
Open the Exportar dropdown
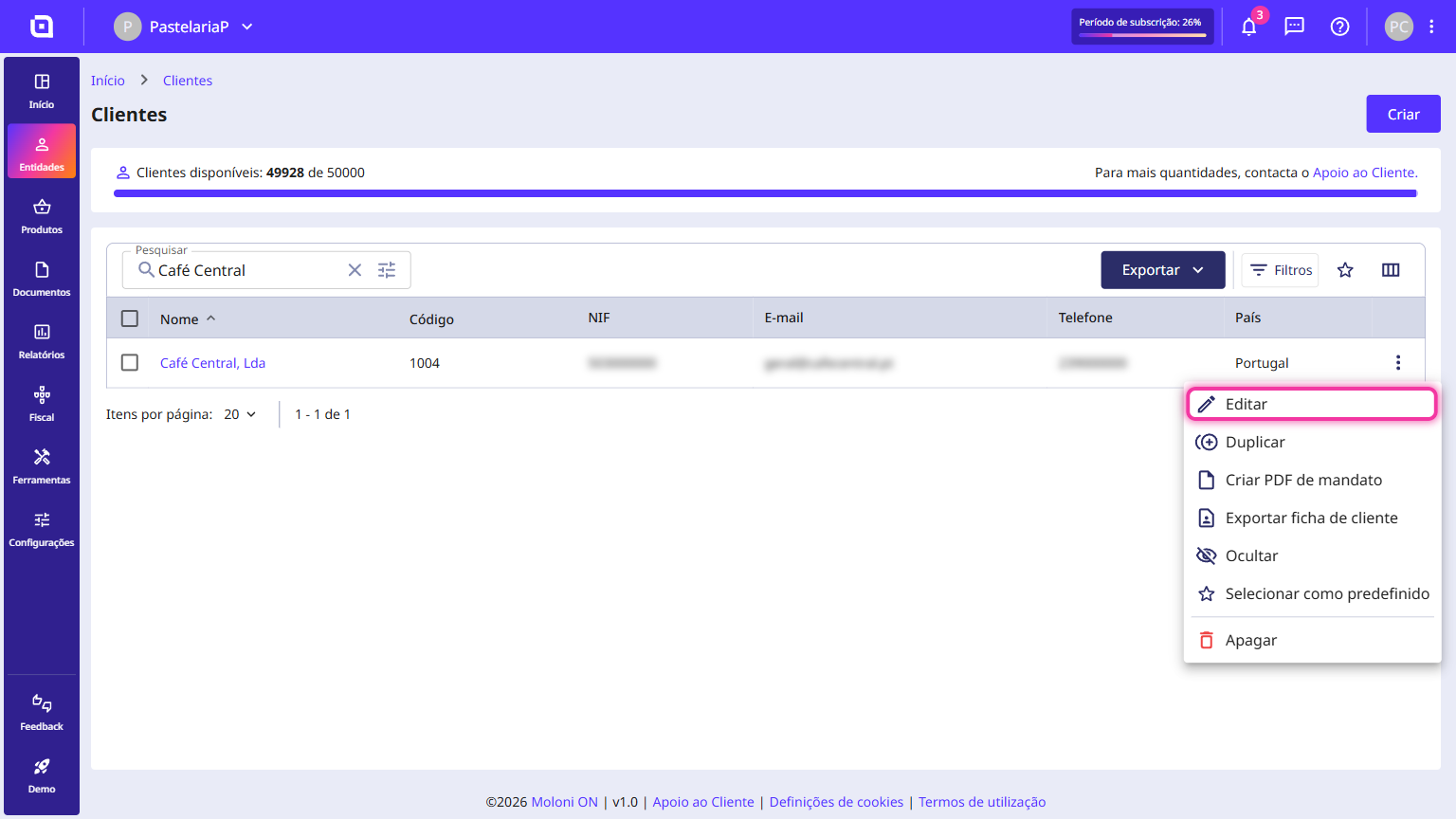(1163, 270)
